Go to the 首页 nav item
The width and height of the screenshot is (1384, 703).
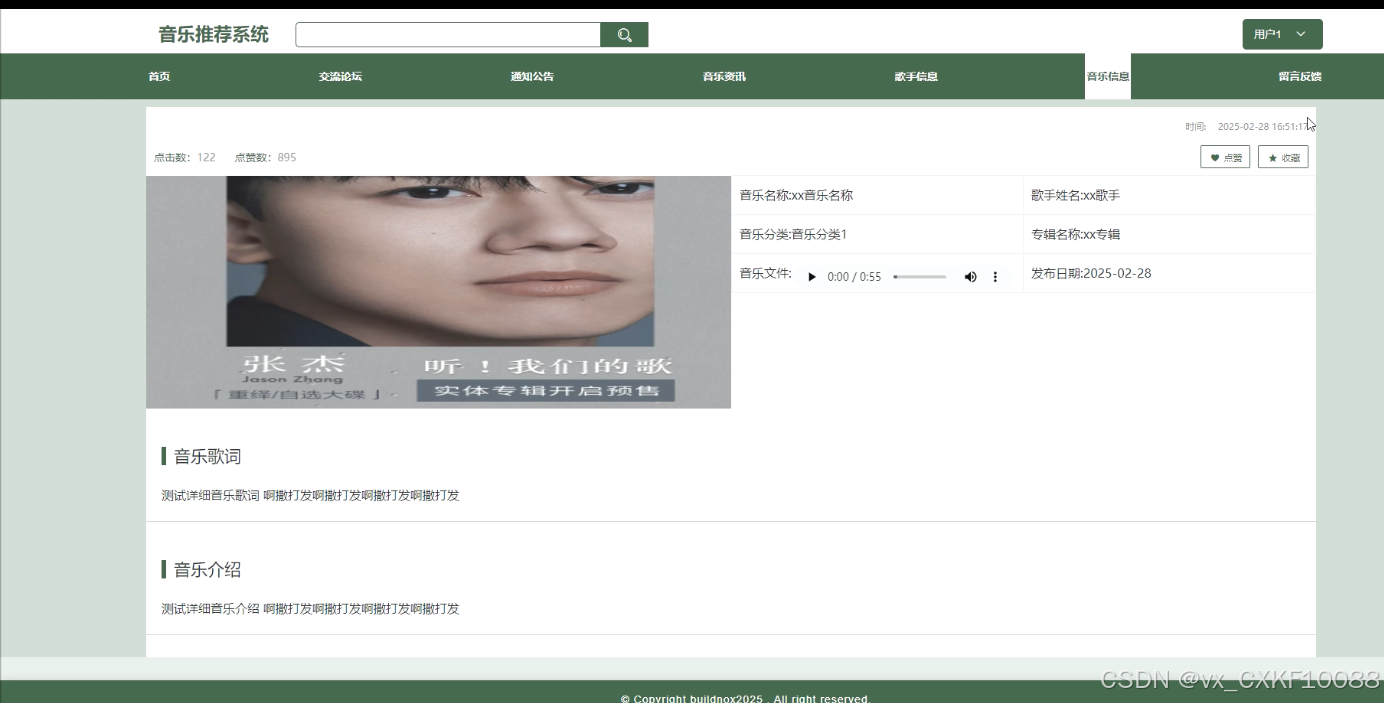[x=159, y=77]
